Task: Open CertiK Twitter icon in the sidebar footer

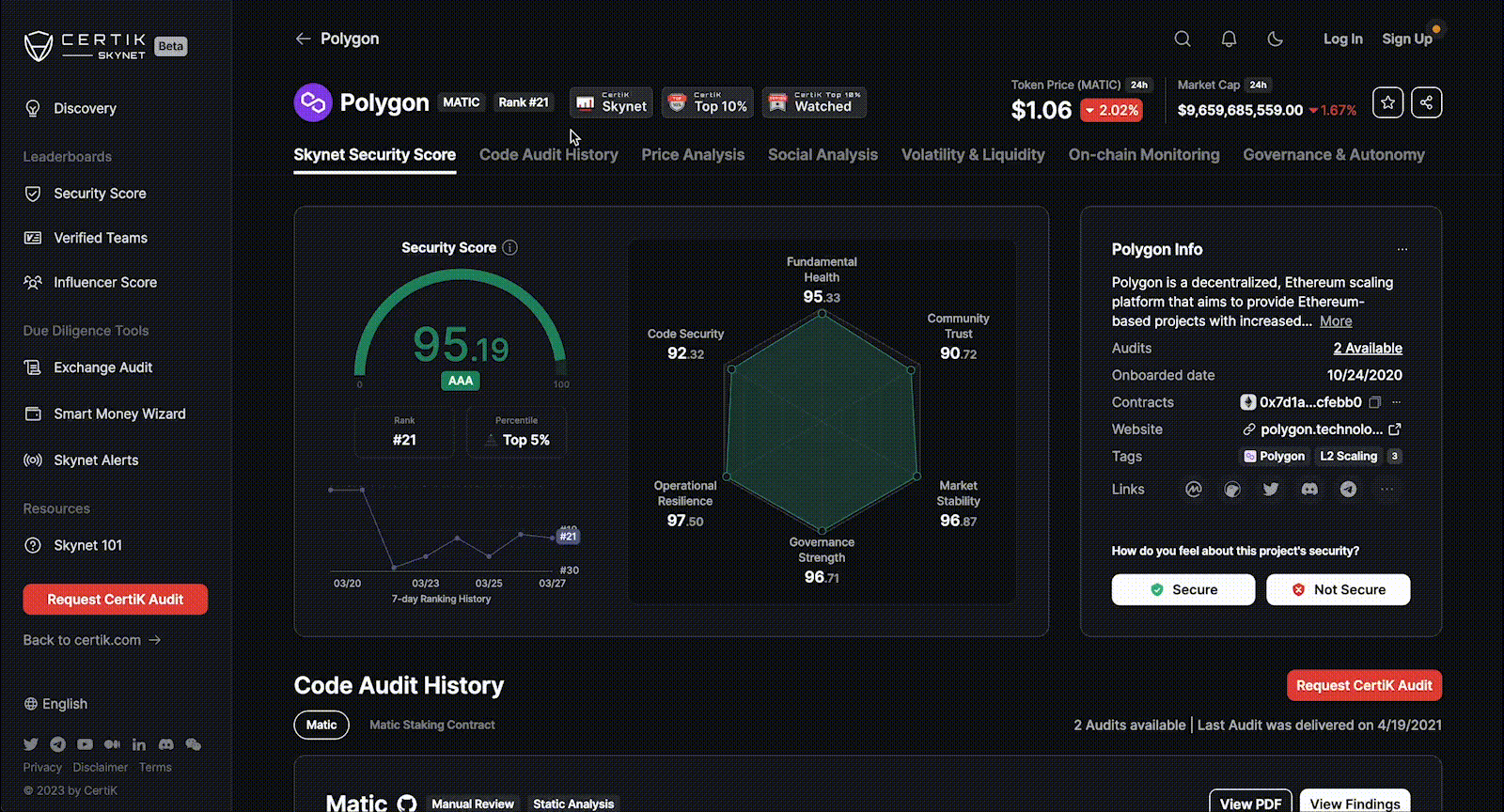Action: point(31,744)
